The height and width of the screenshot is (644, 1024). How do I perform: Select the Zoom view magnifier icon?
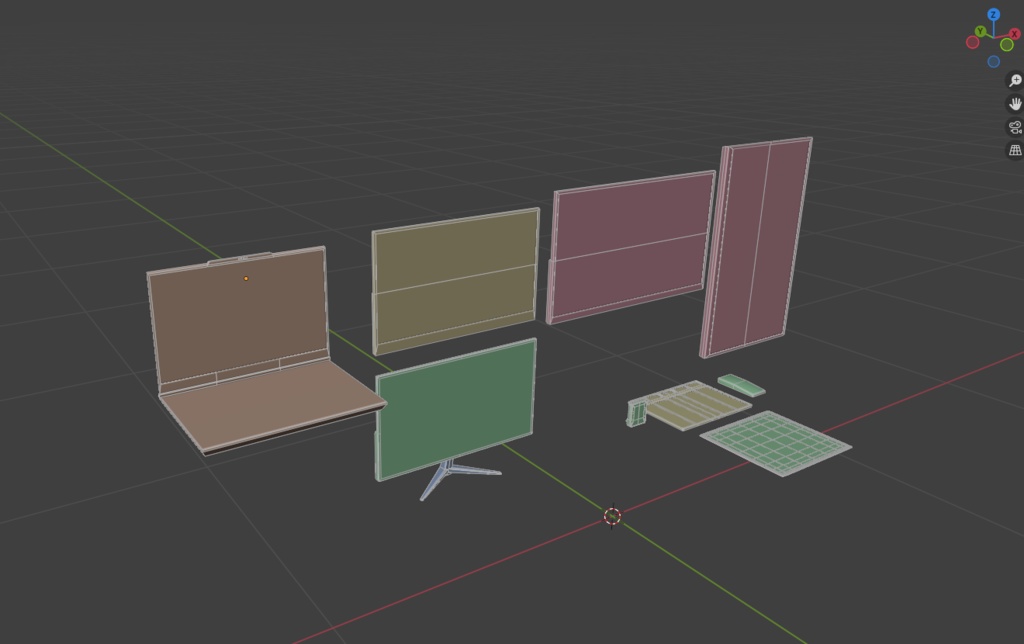pyautogui.click(x=1014, y=80)
